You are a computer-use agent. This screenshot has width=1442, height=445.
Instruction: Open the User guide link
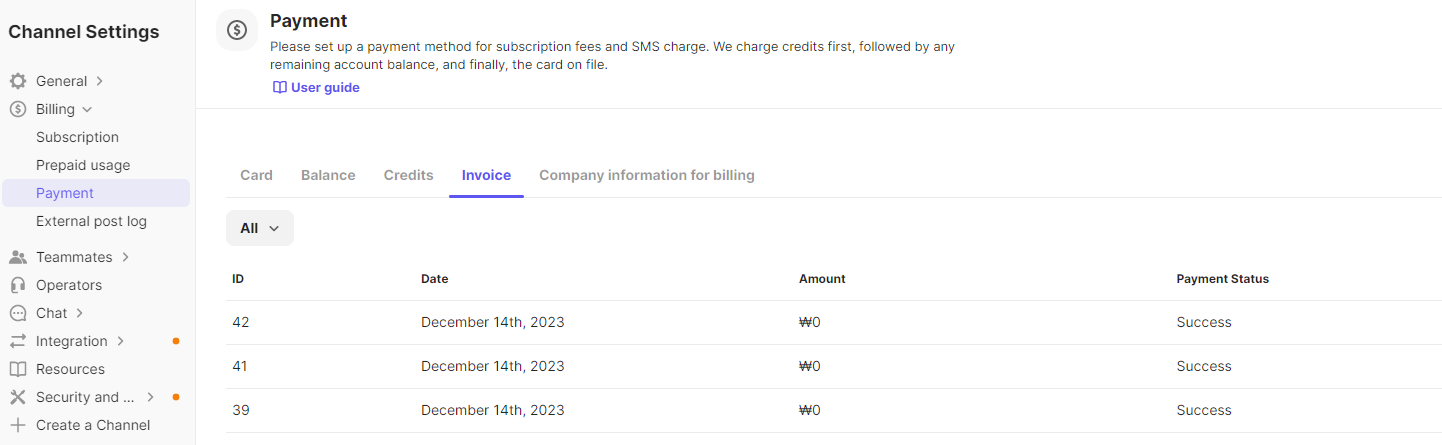[316, 87]
